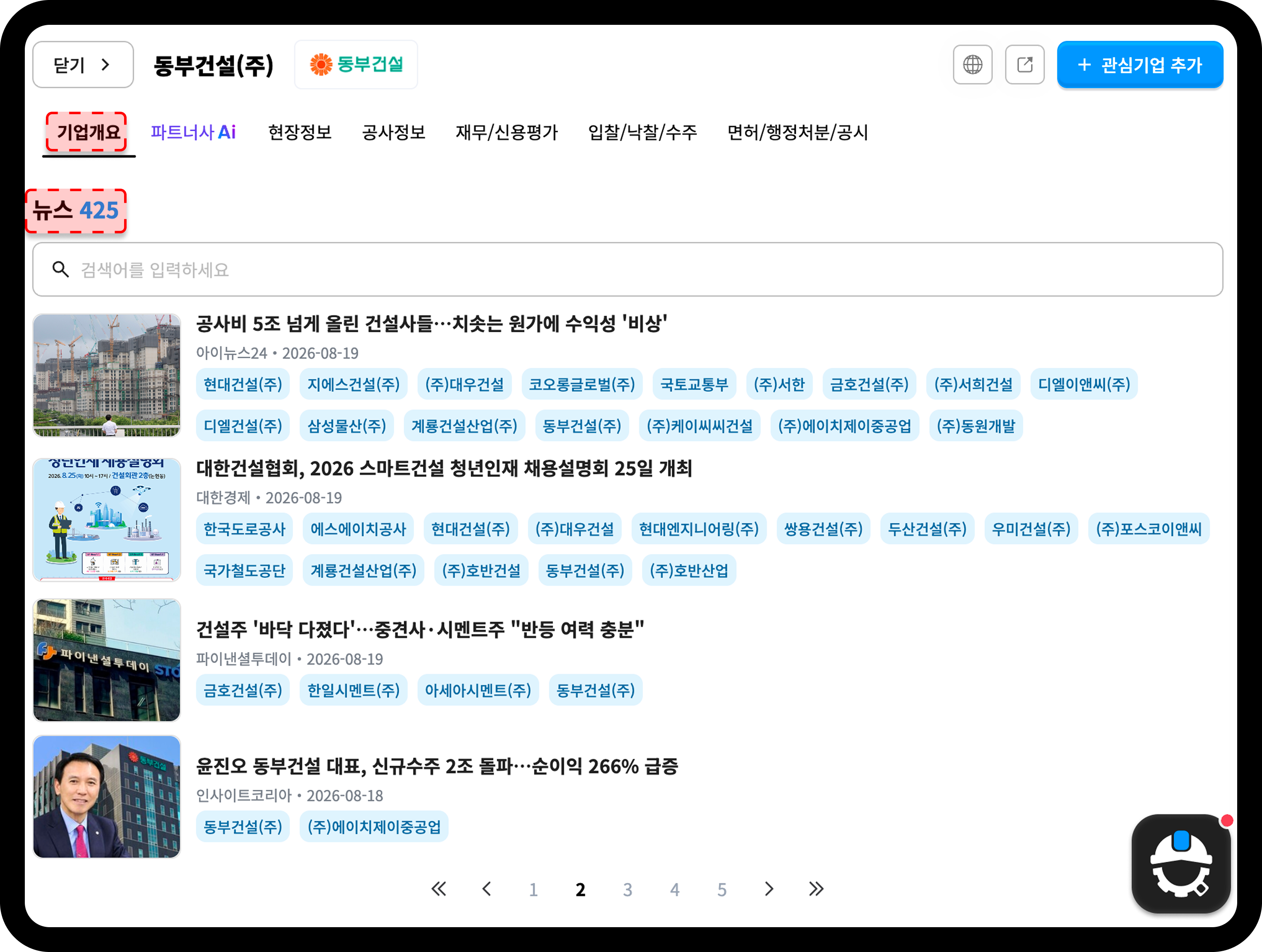
Task: Click (주)대우건설 tag in 채용설명회 article
Action: point(575,528)
